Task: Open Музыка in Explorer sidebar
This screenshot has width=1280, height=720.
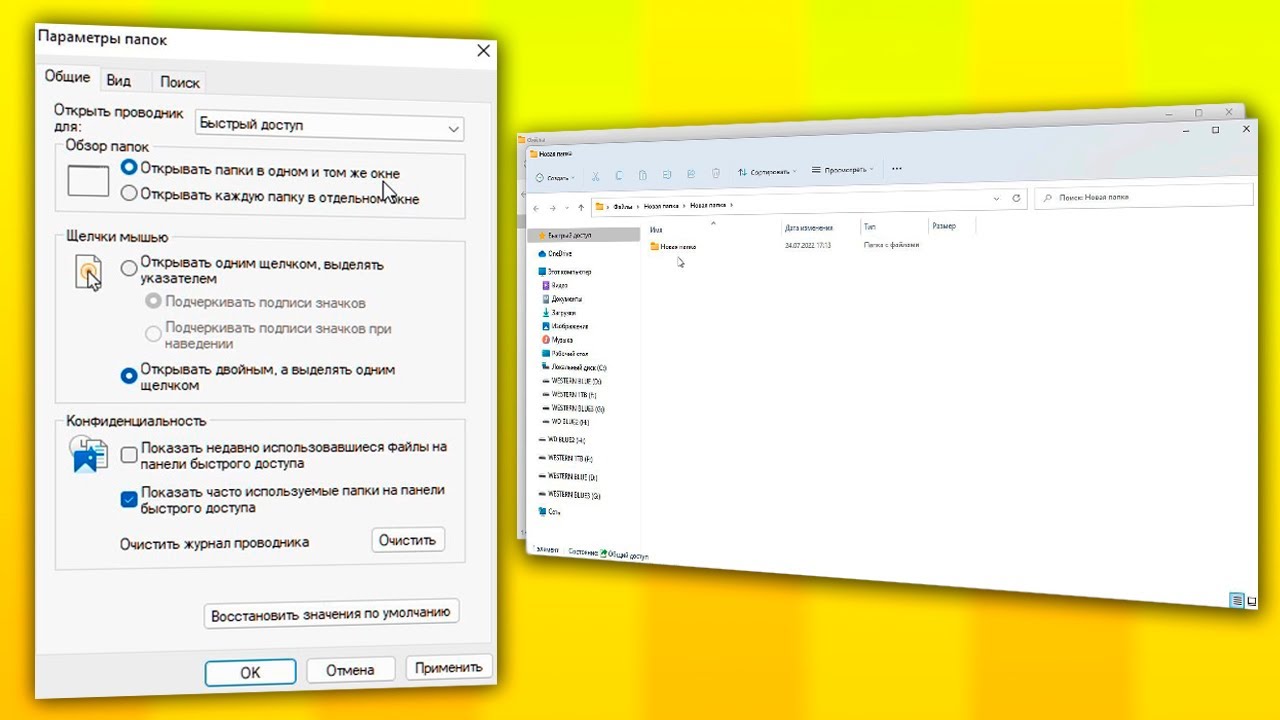Action: 558,340
